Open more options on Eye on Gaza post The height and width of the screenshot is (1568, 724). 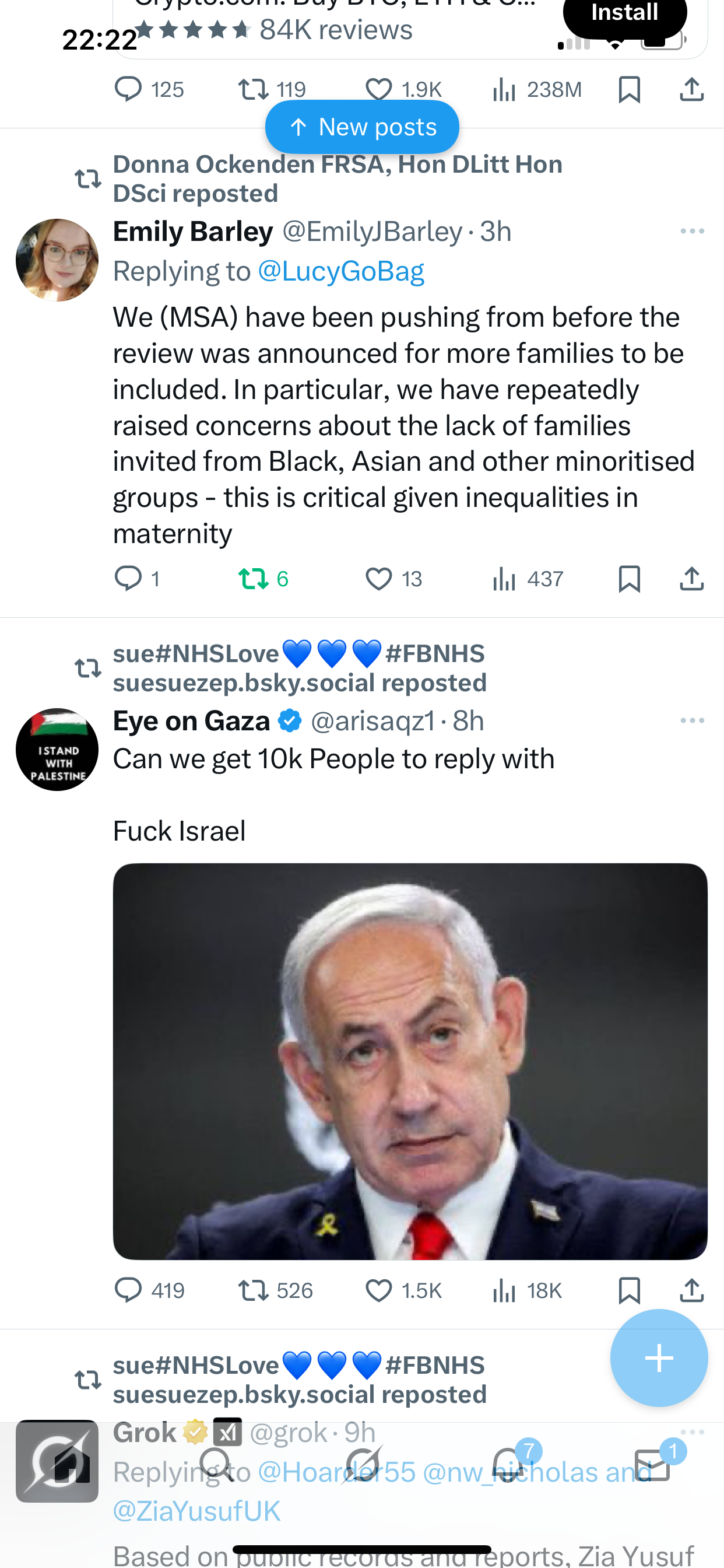(x=692, y=720)
